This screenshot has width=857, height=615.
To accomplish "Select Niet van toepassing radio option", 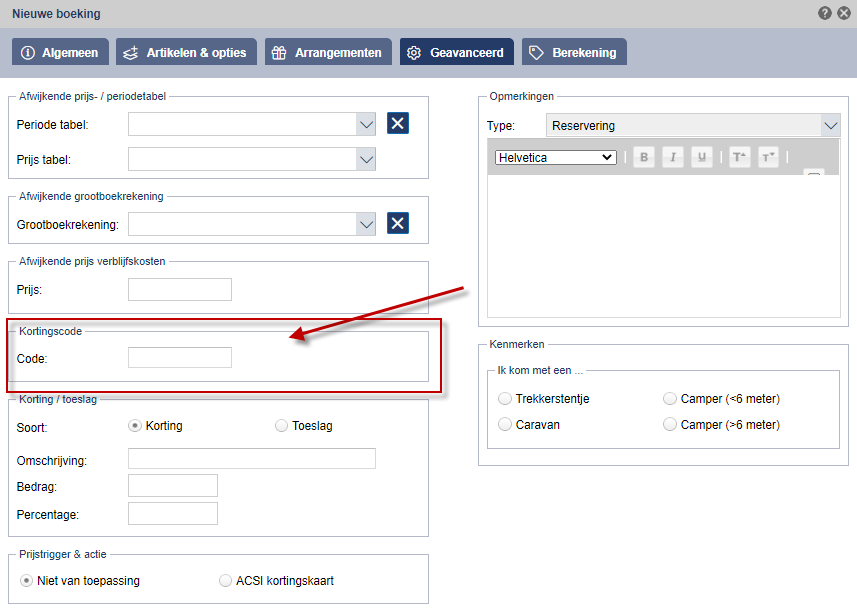I will (26, 581).
